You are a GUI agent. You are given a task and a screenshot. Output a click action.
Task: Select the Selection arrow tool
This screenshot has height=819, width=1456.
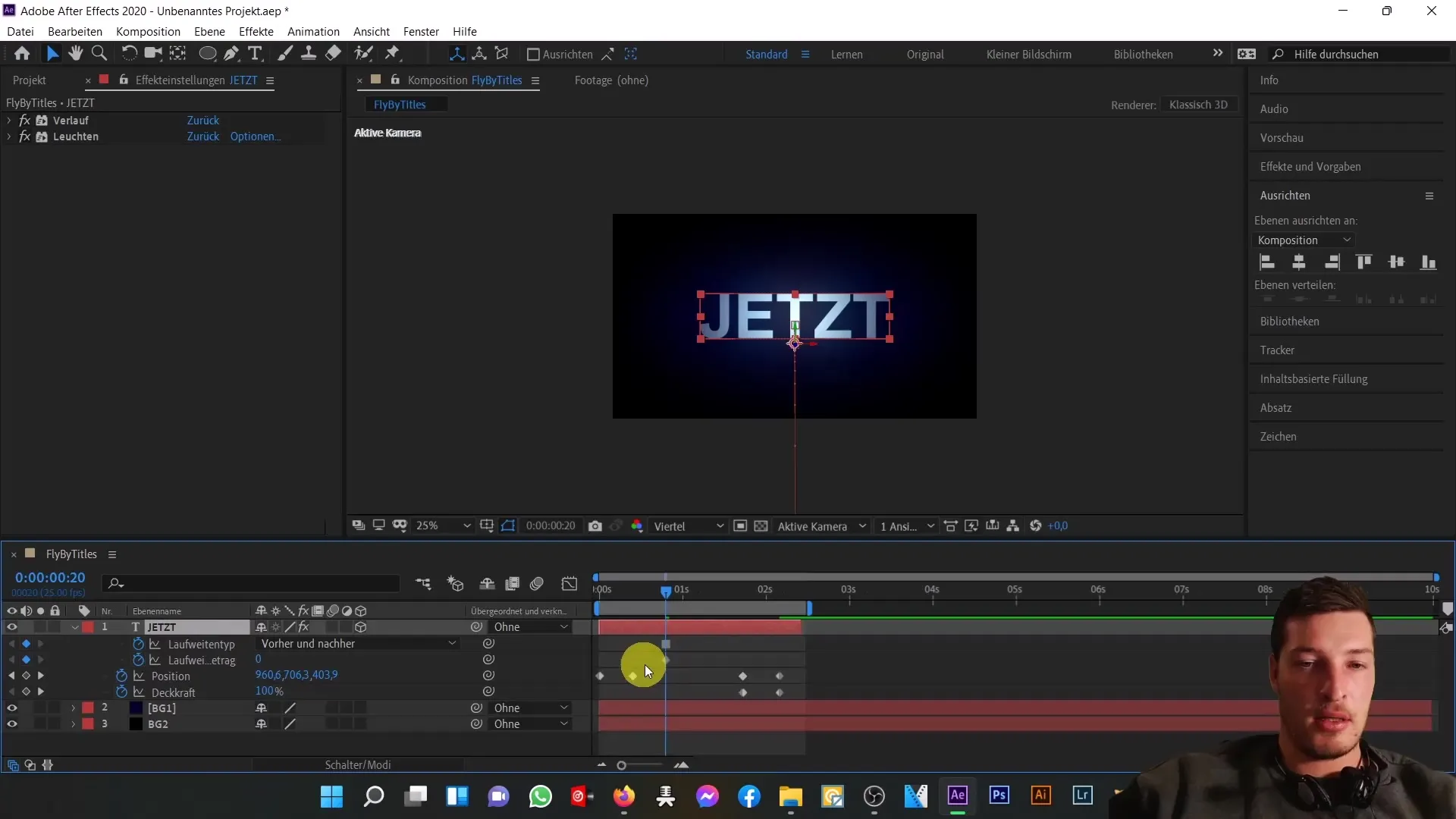[52, 54]
